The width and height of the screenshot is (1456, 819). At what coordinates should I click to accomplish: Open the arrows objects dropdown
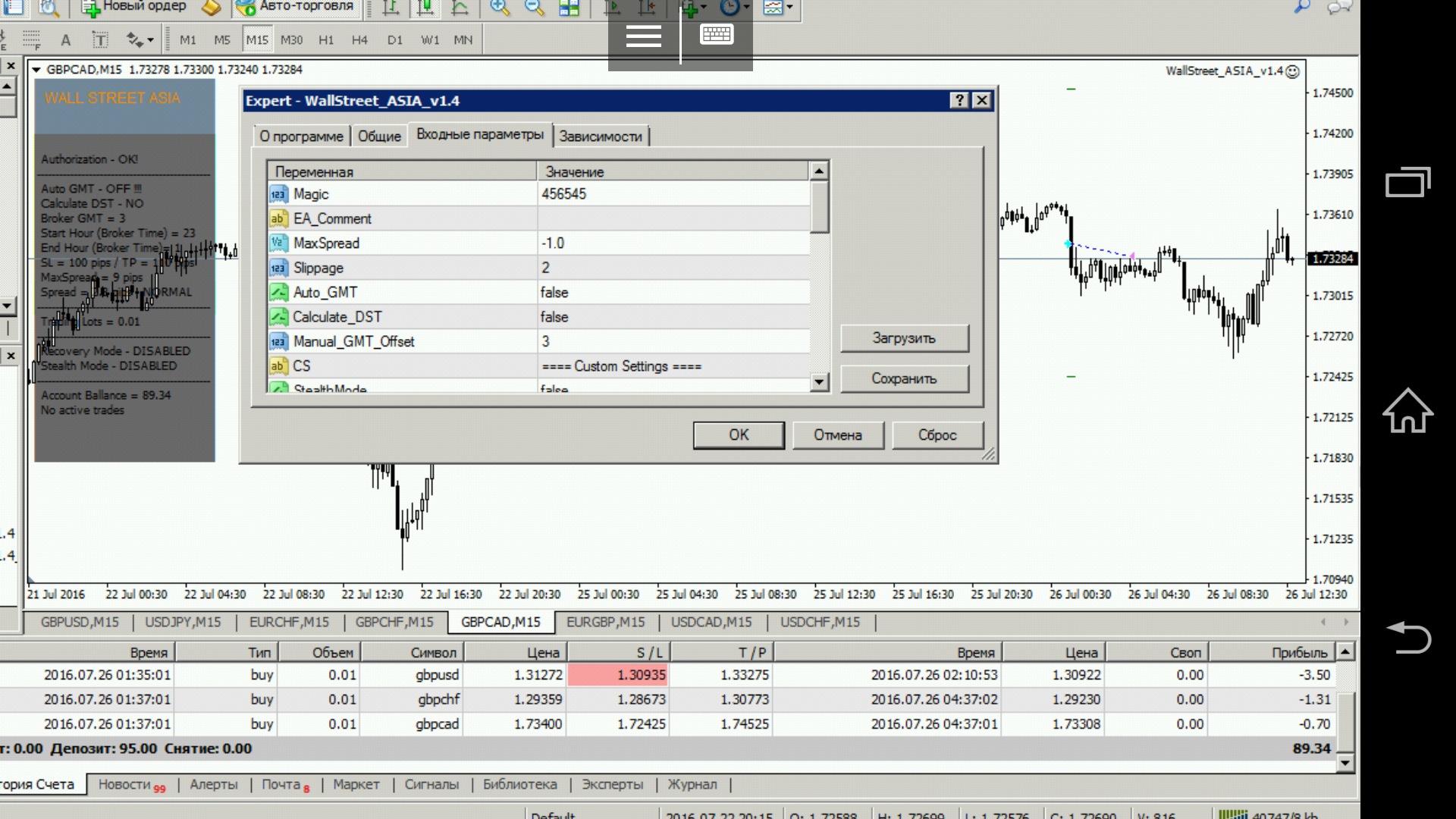(140, 39)
